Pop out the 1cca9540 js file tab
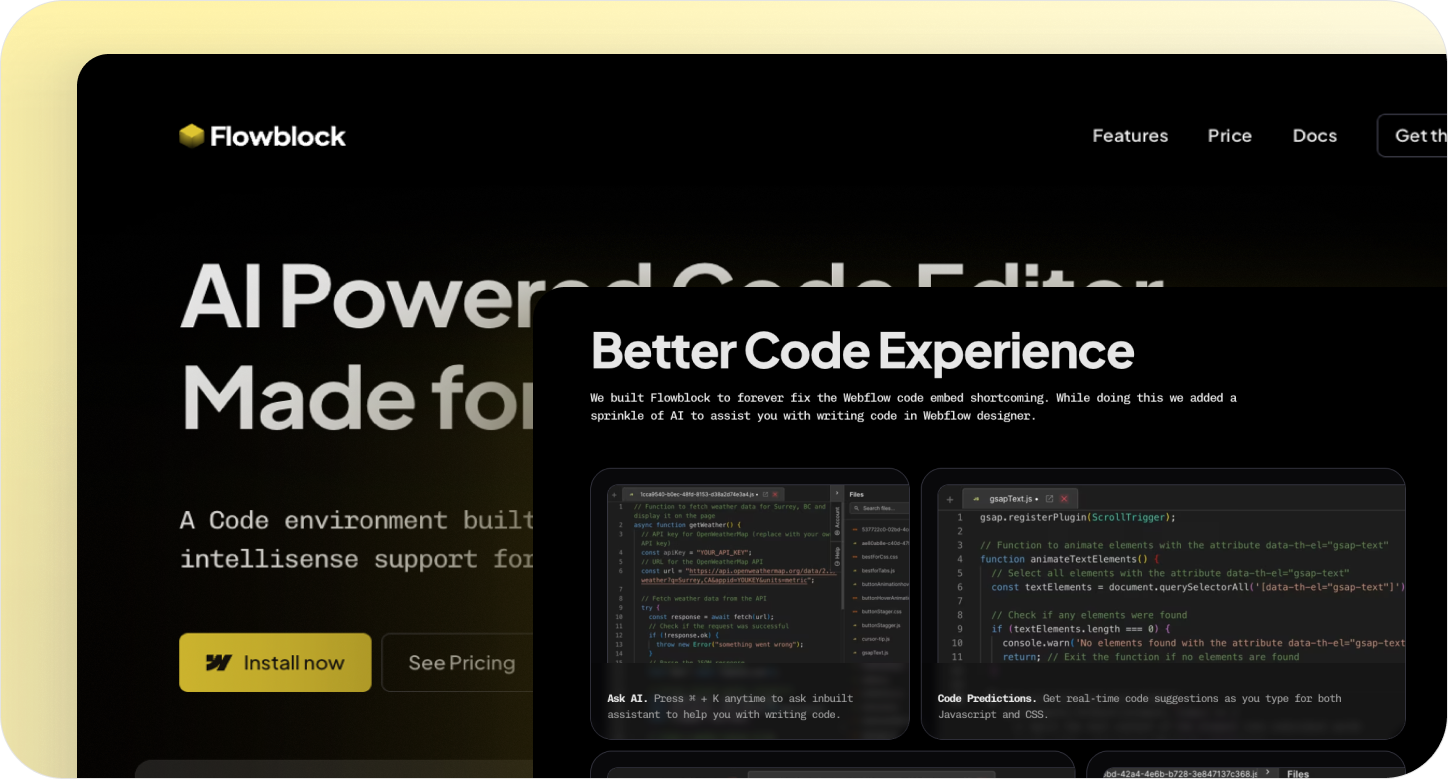 point(765,495)
